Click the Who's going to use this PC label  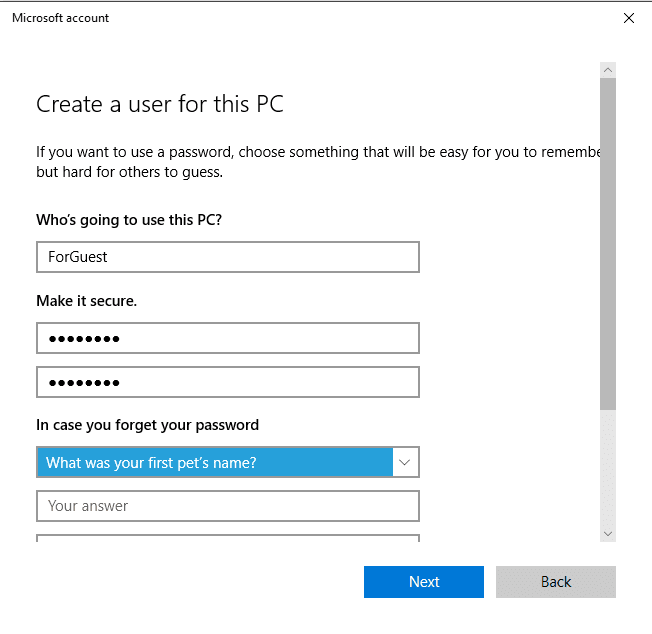129,220
